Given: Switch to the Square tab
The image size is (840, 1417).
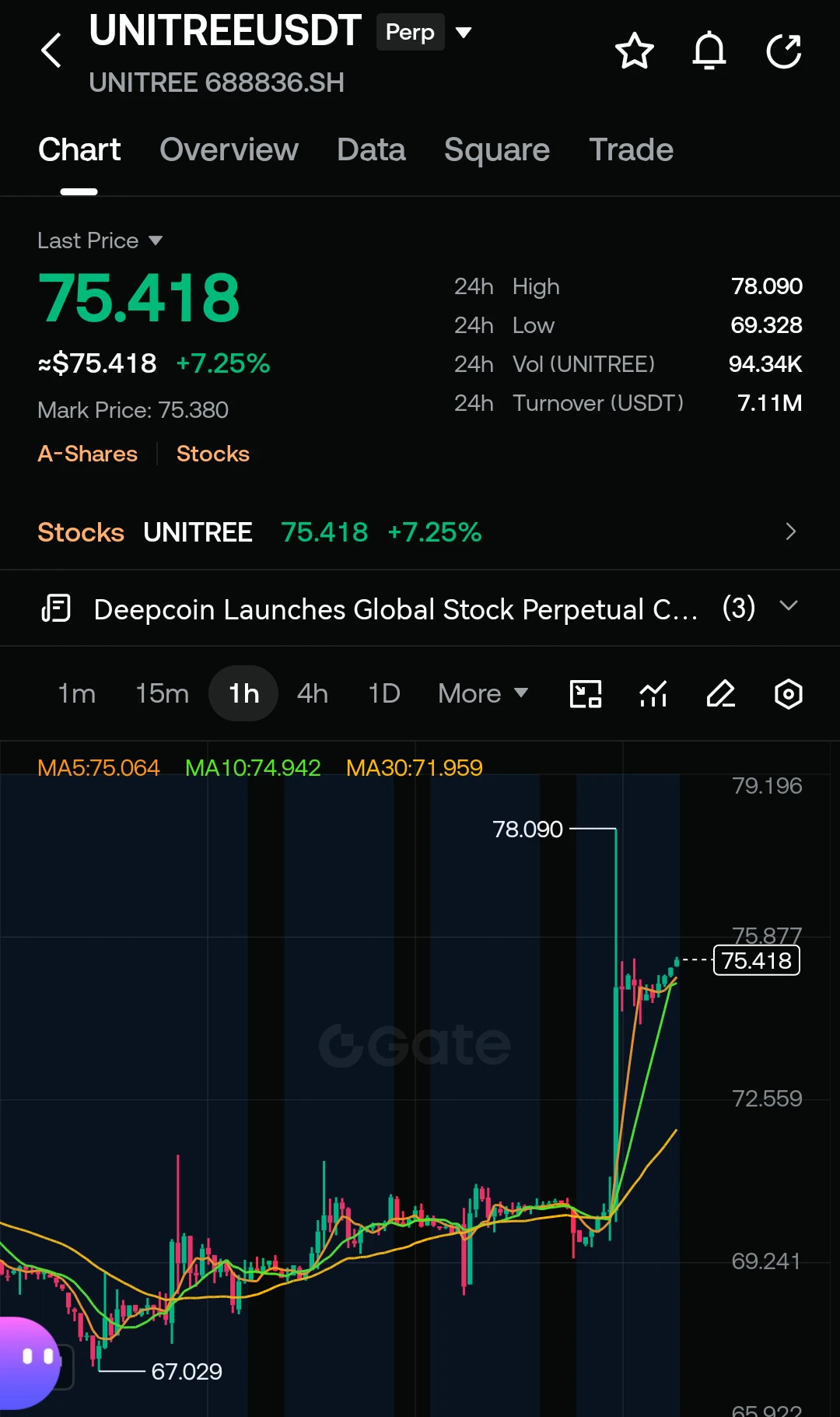Looking at the screenshot, I should tap(497, 149).
